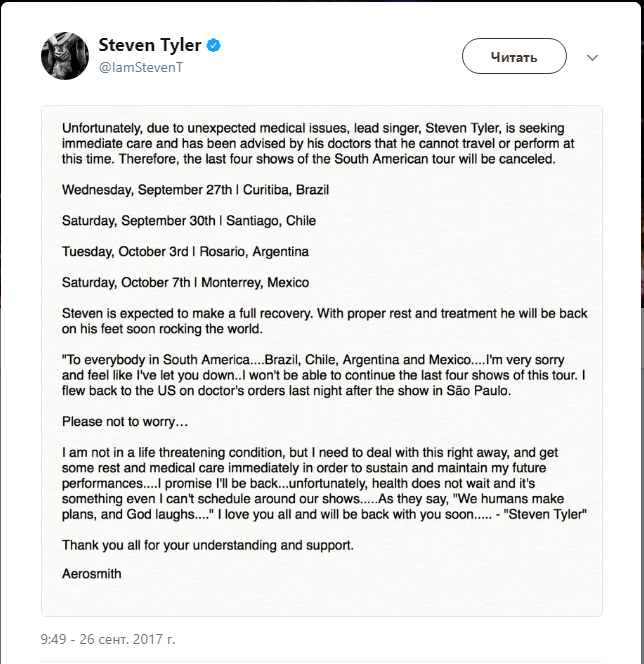This screenshot has height=664, width=644.
Task: Open the tweet options chevron menu
Action: point(595,56)
